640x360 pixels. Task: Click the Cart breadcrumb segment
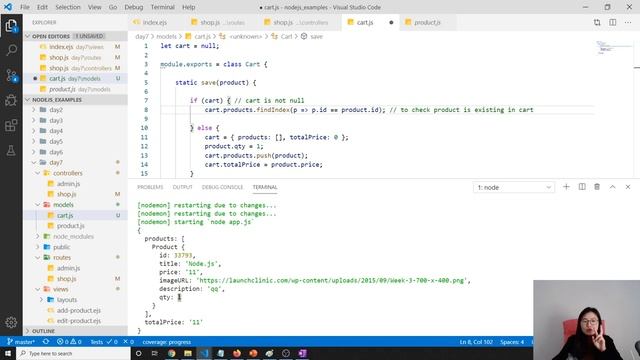(287, 36)
